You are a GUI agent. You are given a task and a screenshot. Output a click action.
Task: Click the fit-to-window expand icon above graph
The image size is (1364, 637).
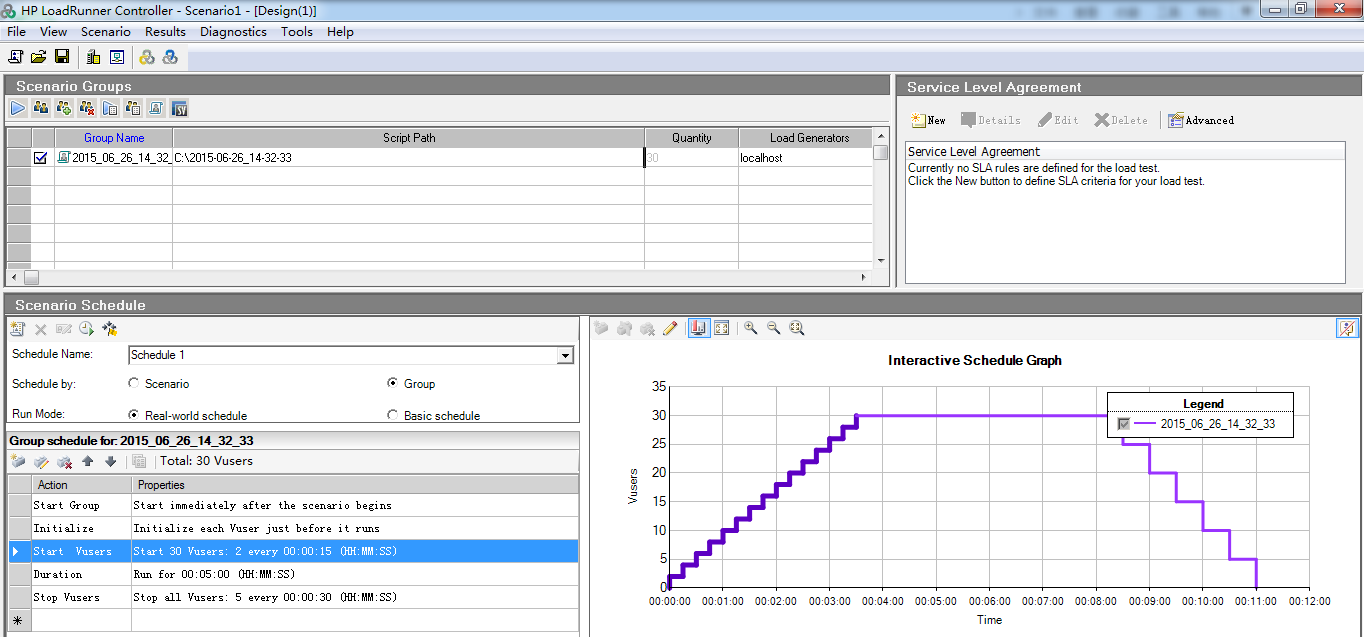[721, 328]
